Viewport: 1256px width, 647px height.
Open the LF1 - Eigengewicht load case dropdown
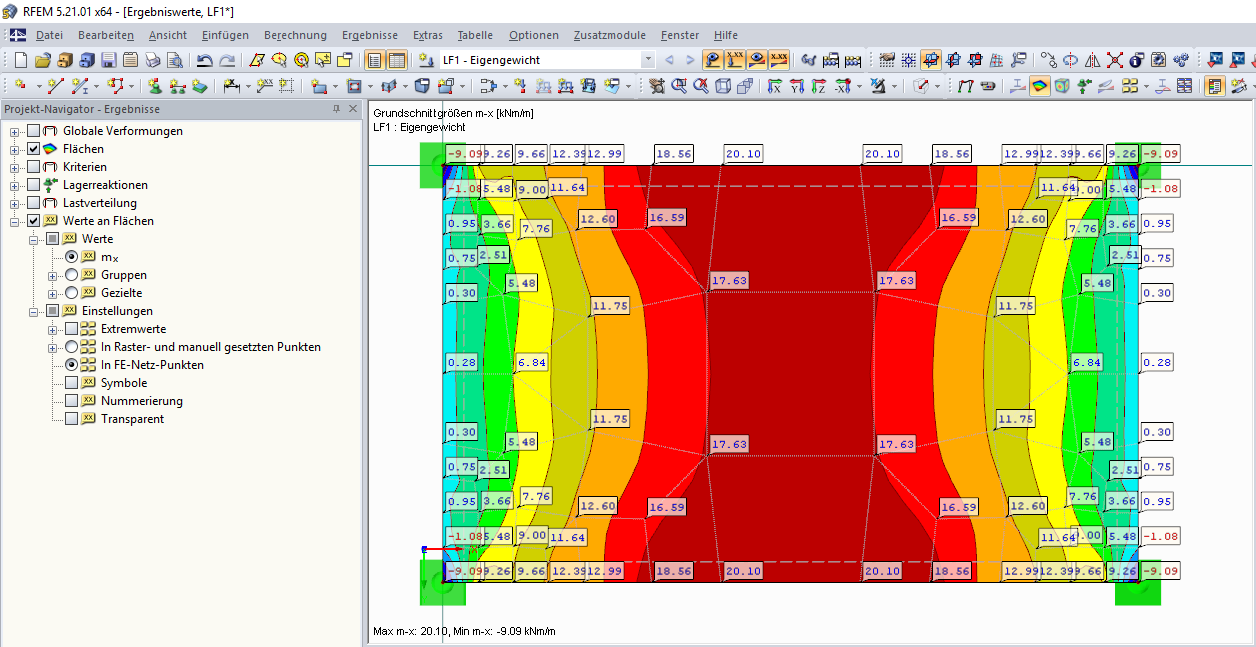(x=647, y=60)
